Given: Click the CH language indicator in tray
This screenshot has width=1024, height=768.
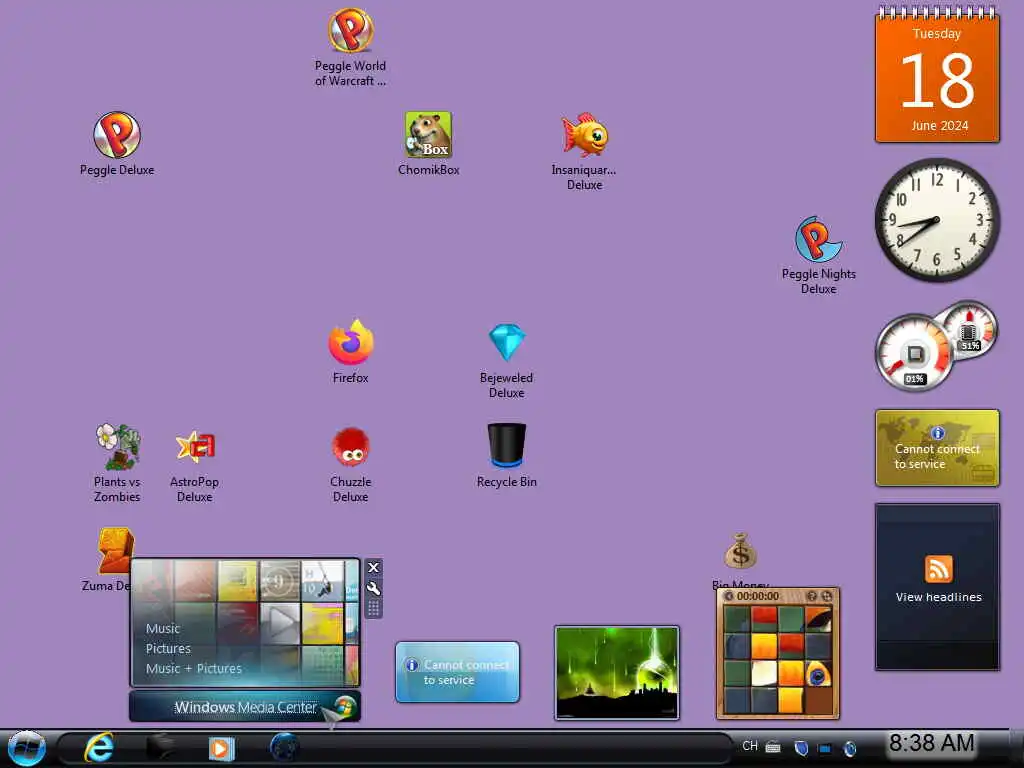Looking at the screenshot, I should [750, 746].
